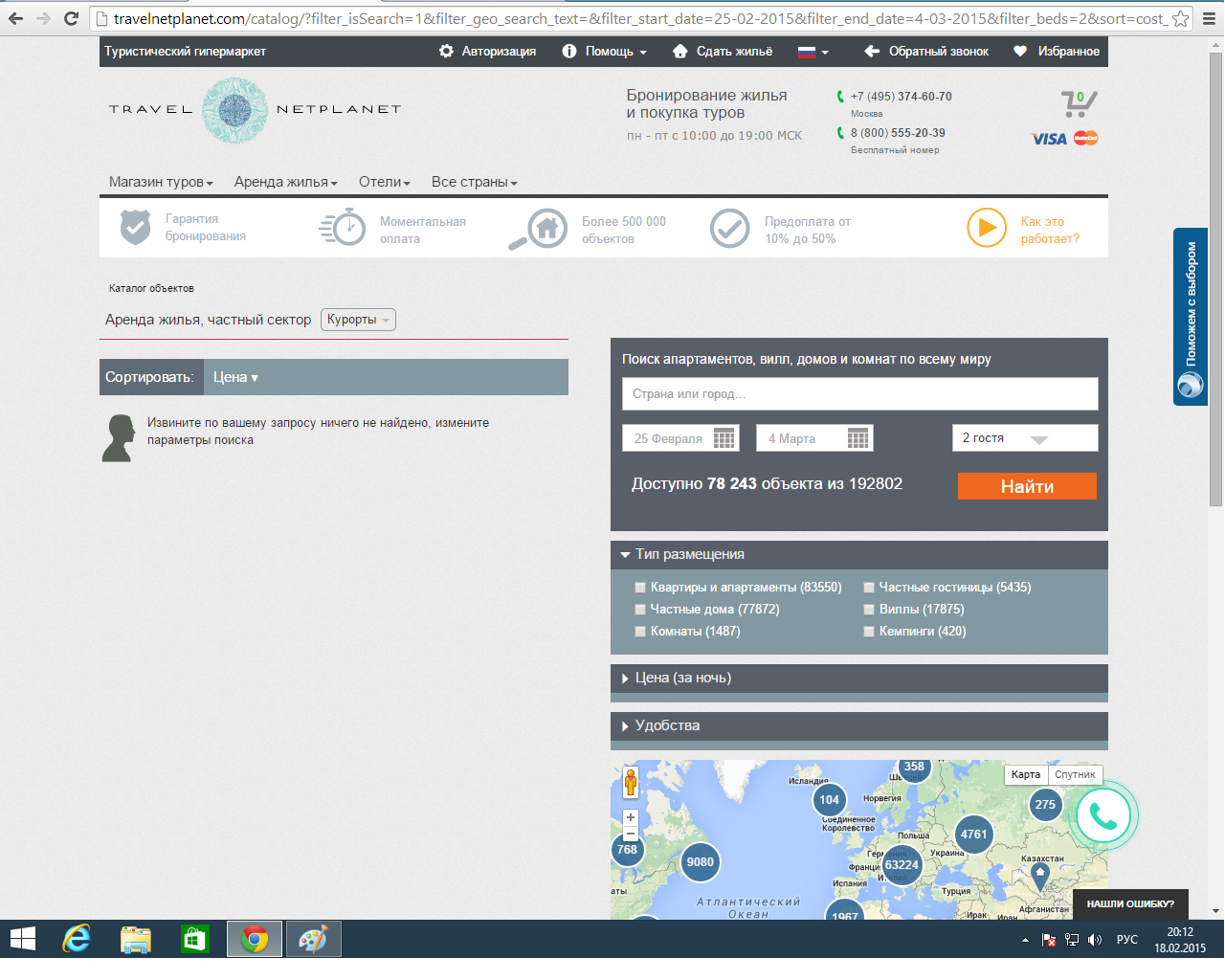Open the Курорты dropdown
The height and width of the screenshot is (980, 1225).
coord(358,320)
